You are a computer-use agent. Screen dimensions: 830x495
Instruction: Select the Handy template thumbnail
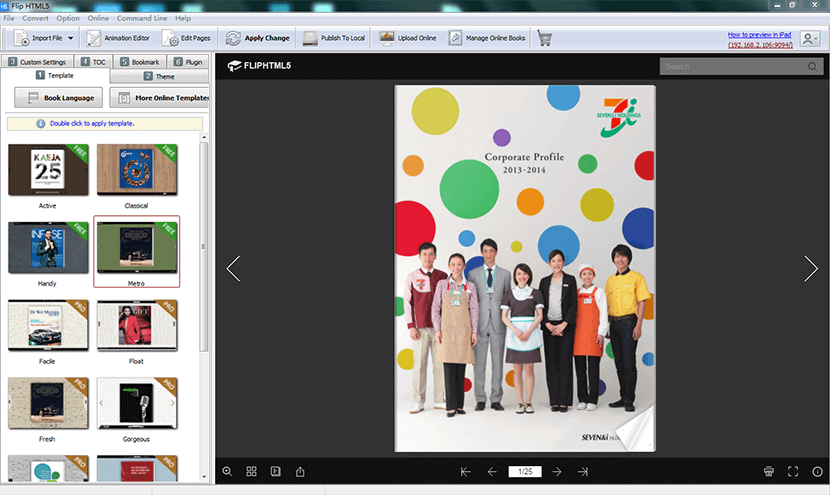coord(48,248)
